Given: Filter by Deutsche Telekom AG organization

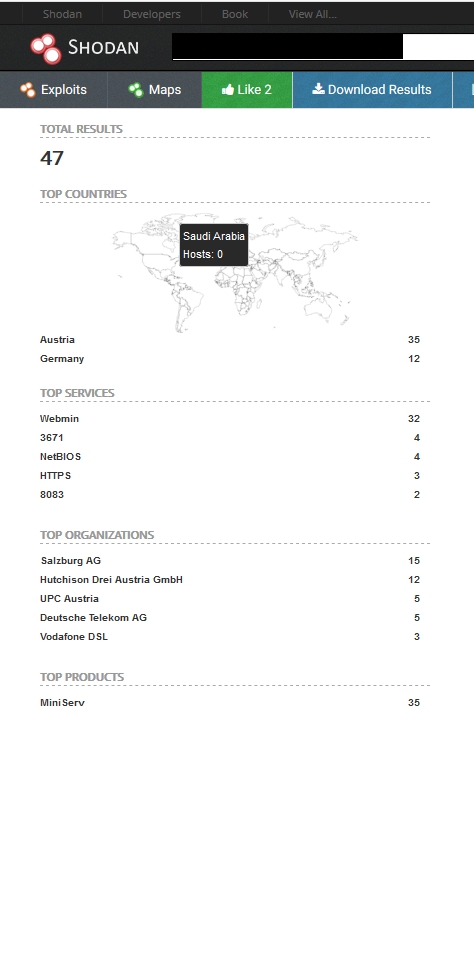Looking at the screenshot, I should 93,617.
